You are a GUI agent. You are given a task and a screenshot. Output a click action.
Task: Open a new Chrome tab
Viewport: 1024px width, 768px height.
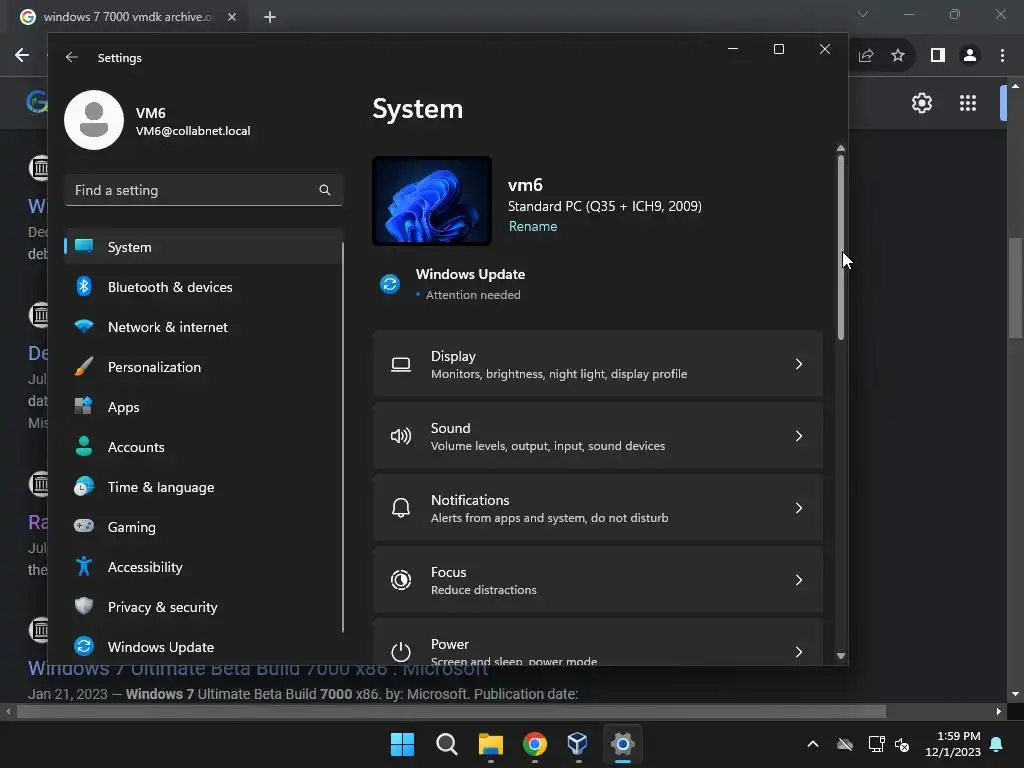coord(270,17)
